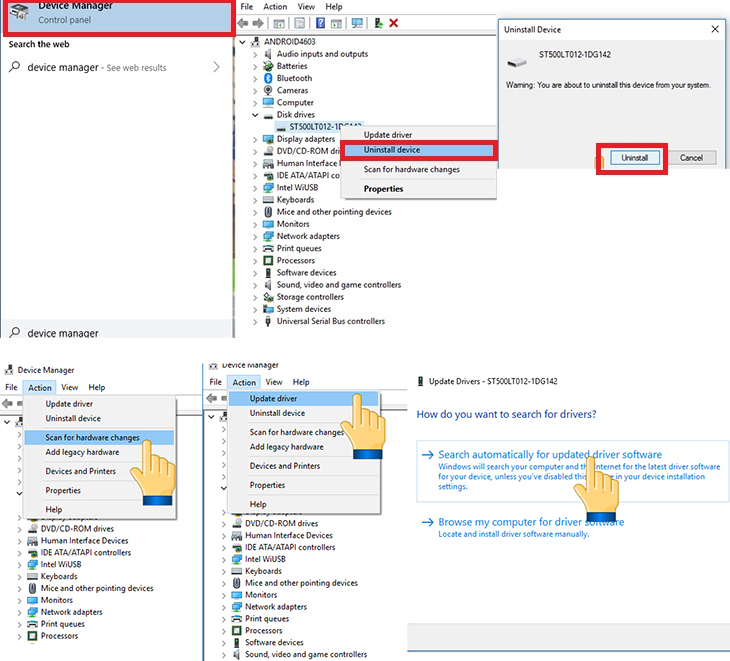Click the Back arrow in the top Device Manager toolbar
The width and height of the screenshot is (730, 661).
click(243, 23)
